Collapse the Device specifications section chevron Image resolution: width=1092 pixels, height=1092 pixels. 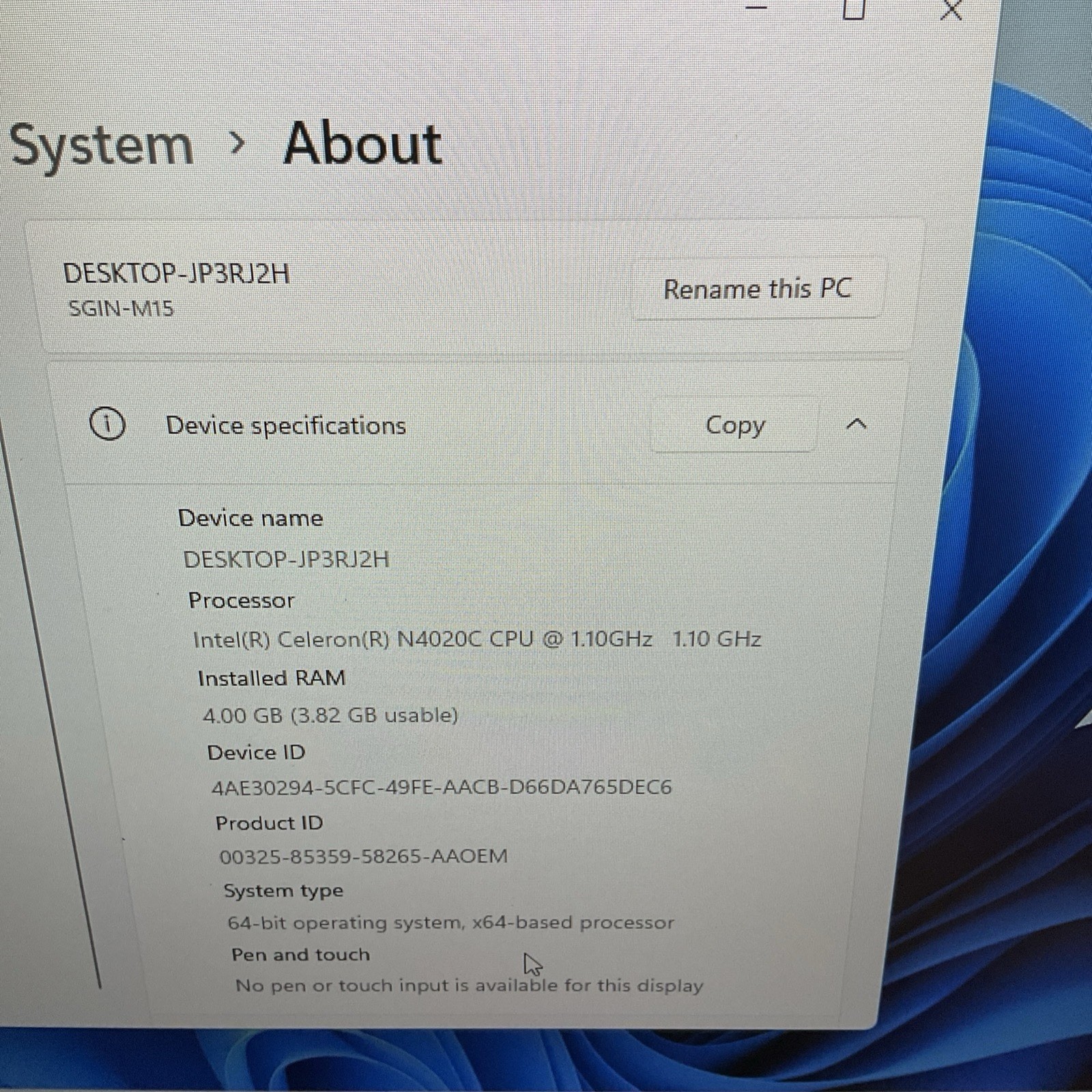pos(856,424)
